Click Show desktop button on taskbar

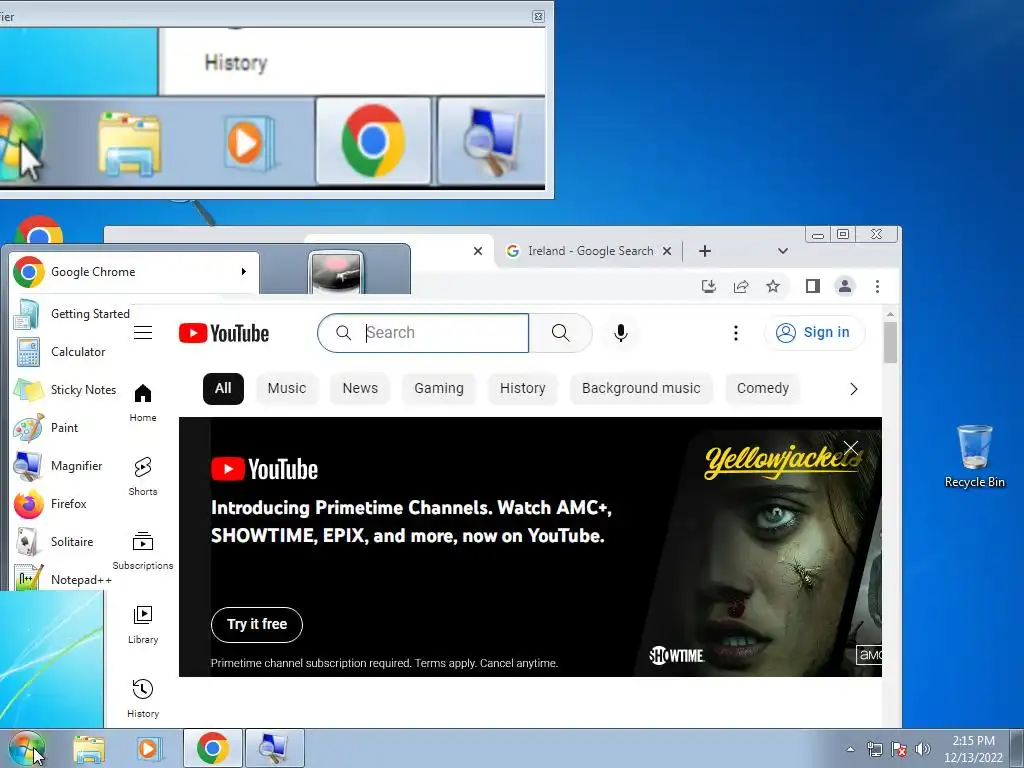point(1019,748)
